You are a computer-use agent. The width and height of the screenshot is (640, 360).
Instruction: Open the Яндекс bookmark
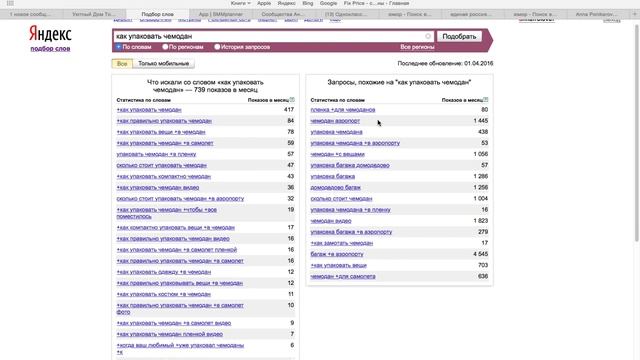tap(287, 3)
